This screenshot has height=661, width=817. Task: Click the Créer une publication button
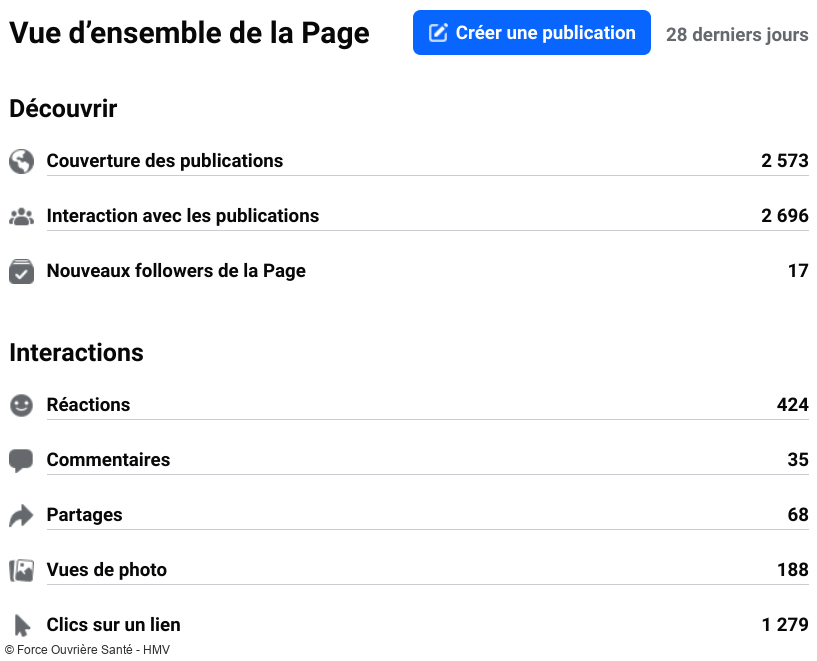click(531, 32)
